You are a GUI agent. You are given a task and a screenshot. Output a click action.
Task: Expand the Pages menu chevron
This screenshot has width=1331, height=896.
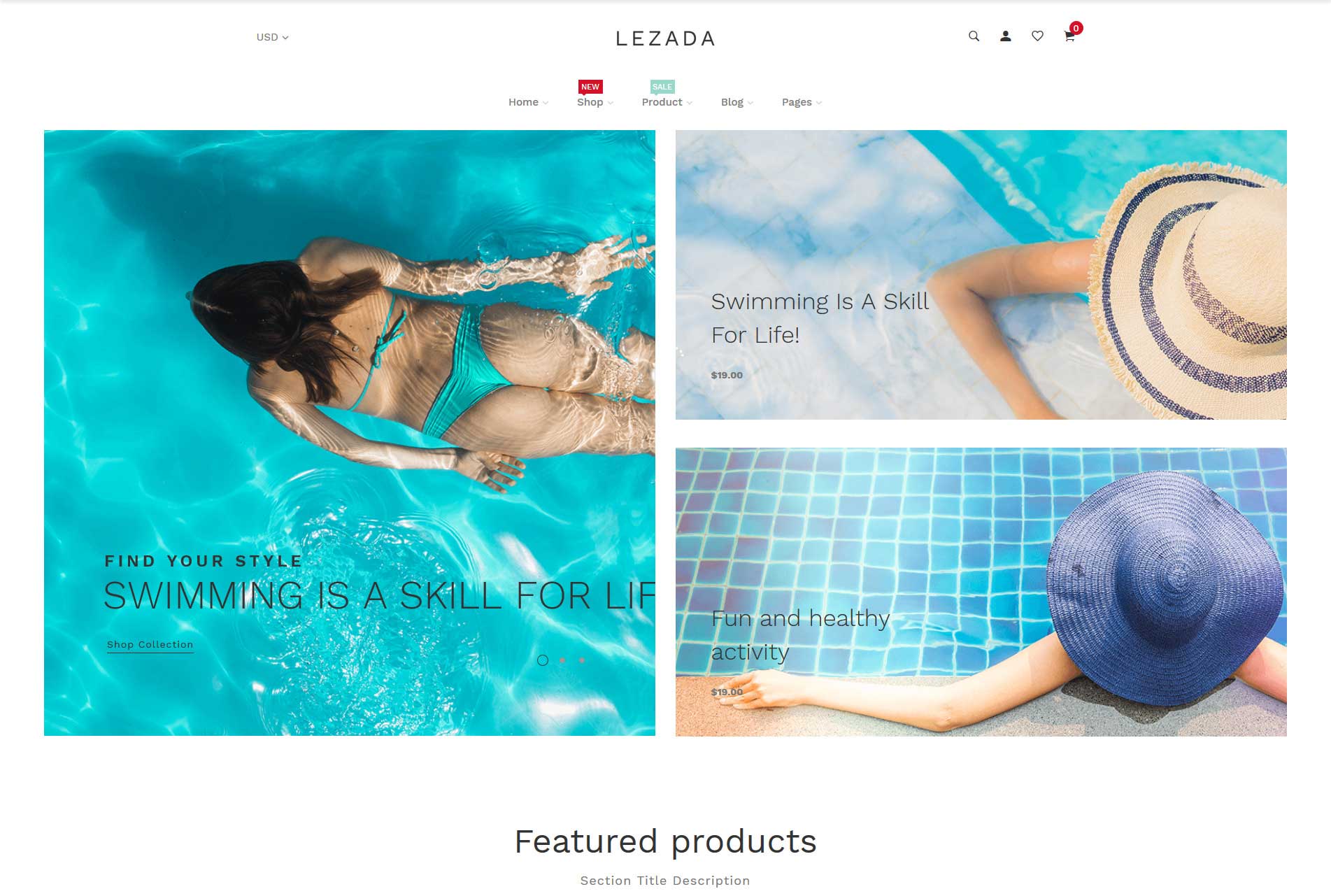[819, 103]
